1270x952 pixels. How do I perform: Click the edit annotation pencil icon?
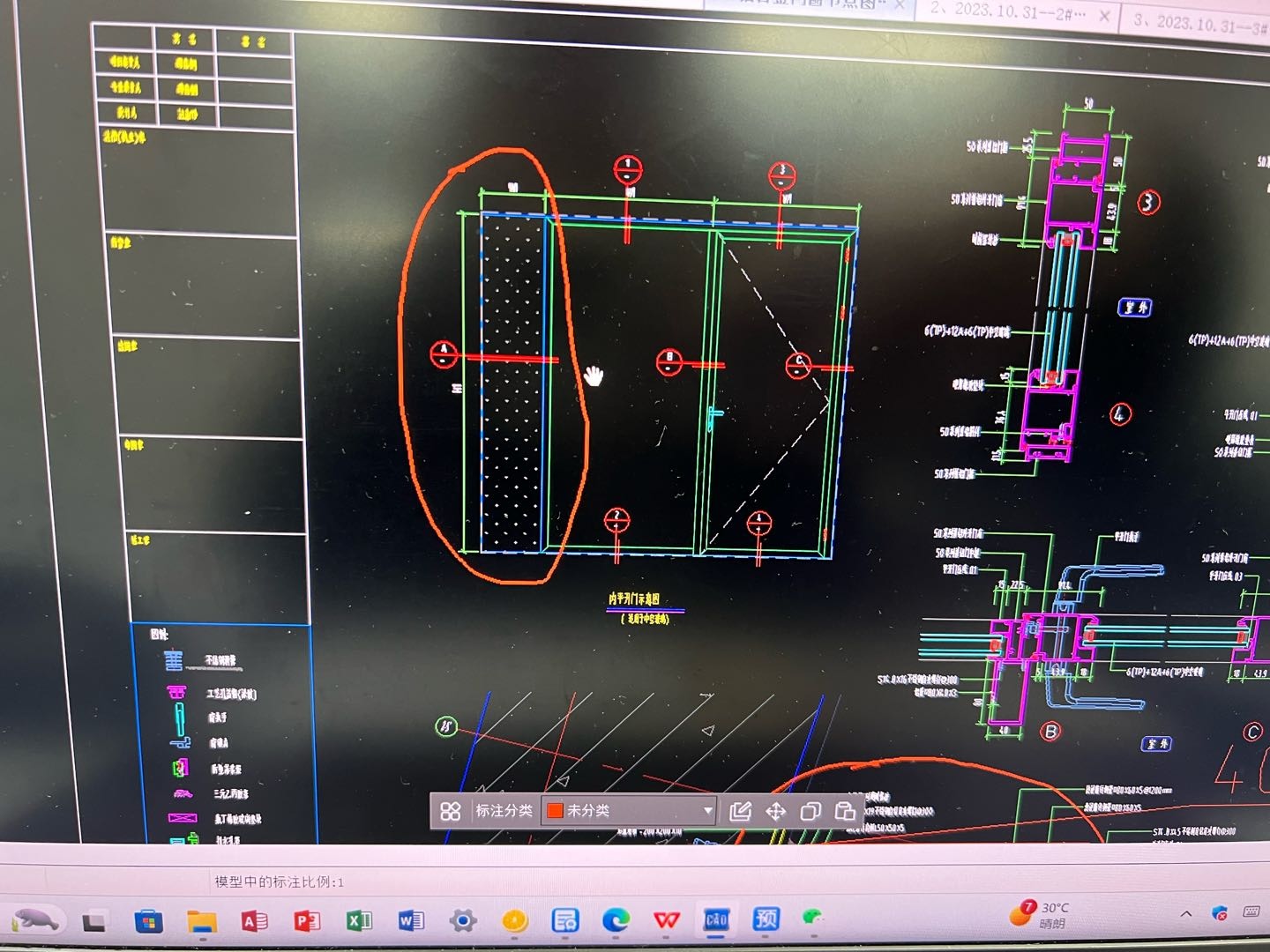coord(741,811)
